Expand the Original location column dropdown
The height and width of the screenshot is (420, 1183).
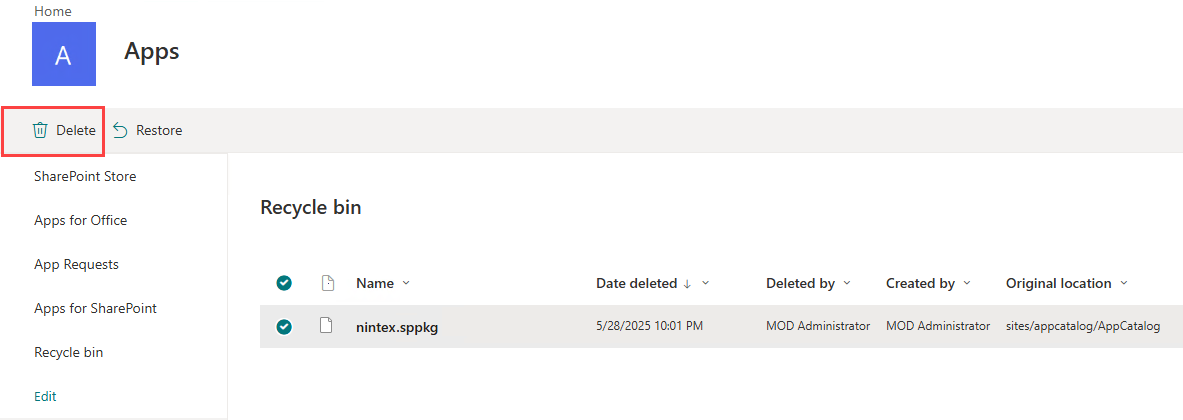point(1124,283)
